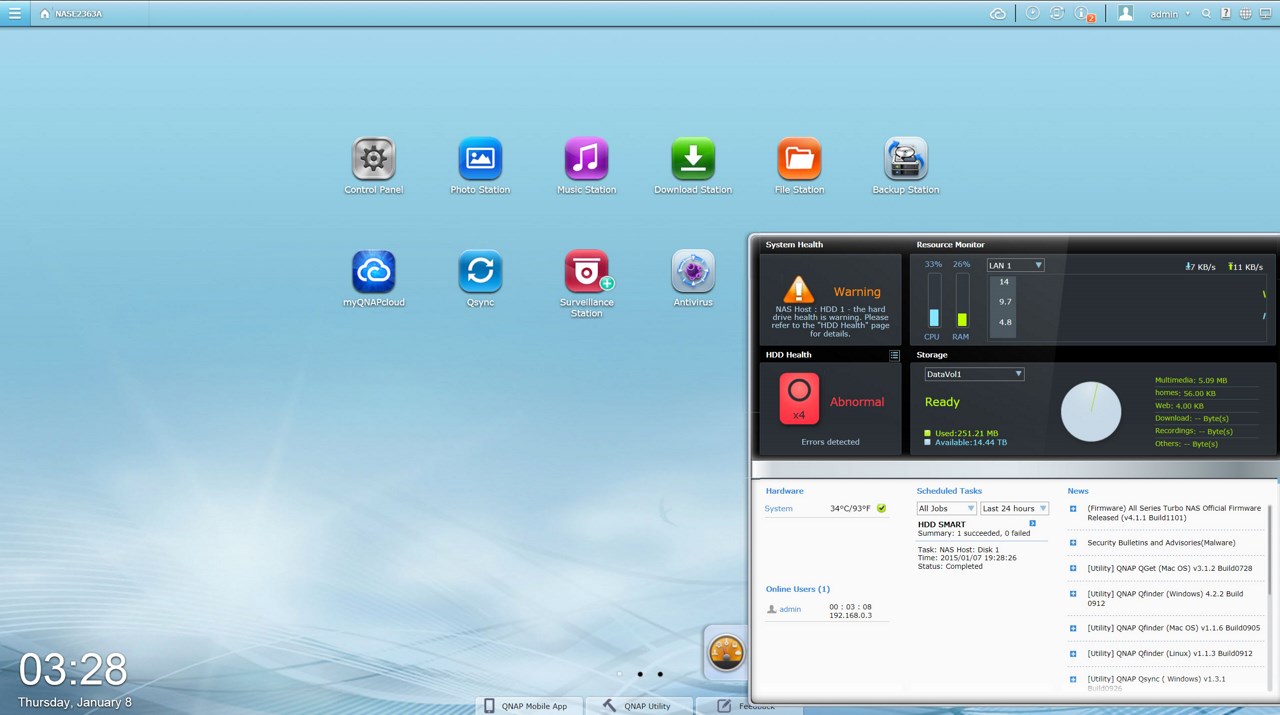The width and height of the screenshot is (1280, 715).
Task: Open the Scheduled Tasks heading
Action: [x=949, y=491]
